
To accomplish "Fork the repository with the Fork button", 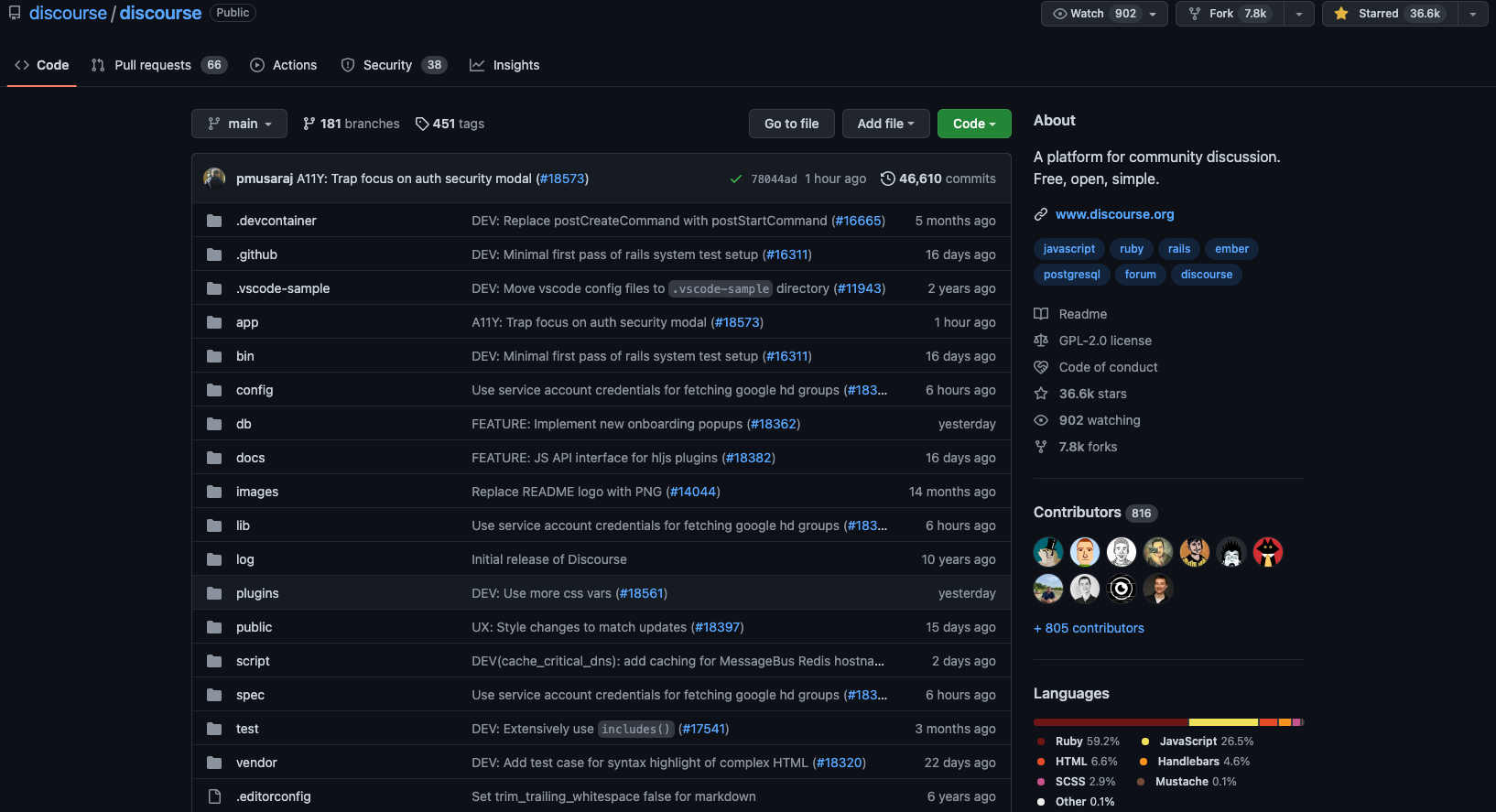I will (1230, 14).
